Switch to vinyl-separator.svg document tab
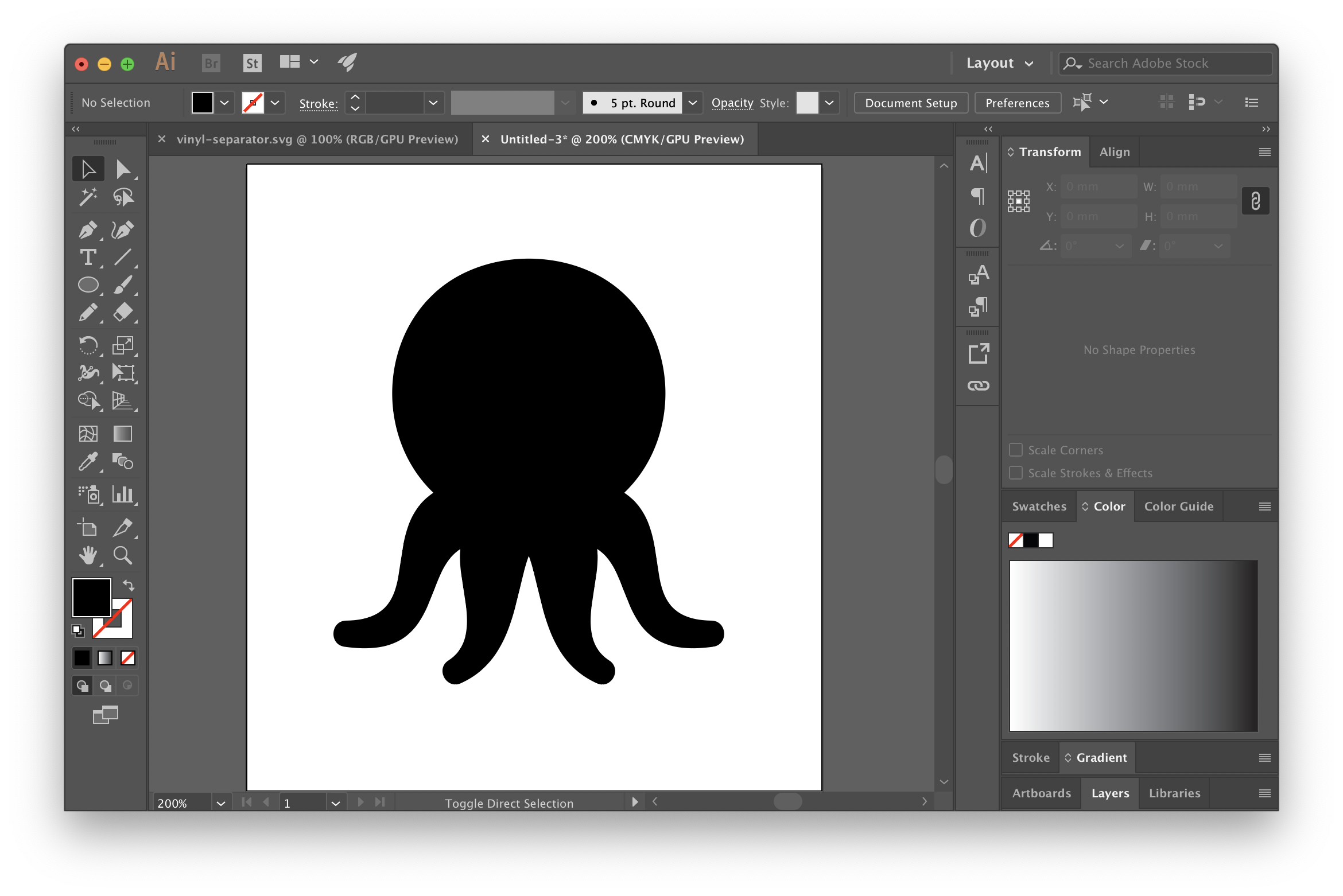 pos(317,139)
